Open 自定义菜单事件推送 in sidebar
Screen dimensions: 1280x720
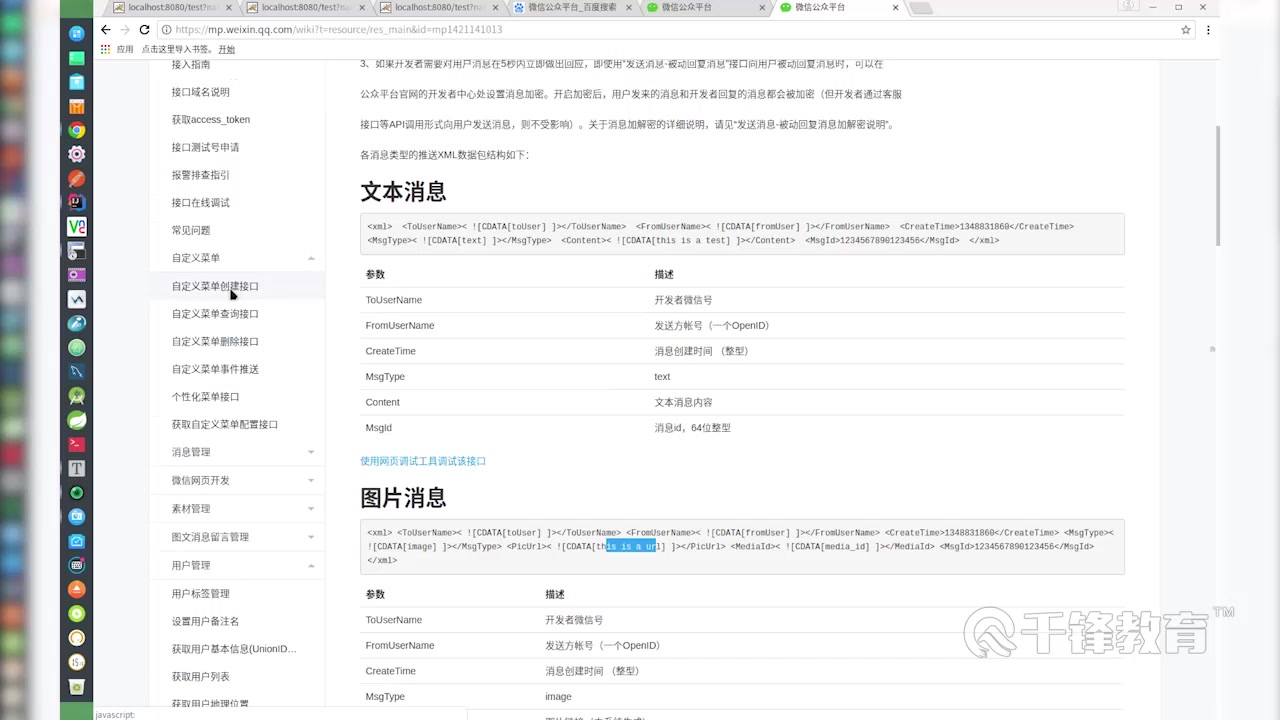(x=215, y=369)
